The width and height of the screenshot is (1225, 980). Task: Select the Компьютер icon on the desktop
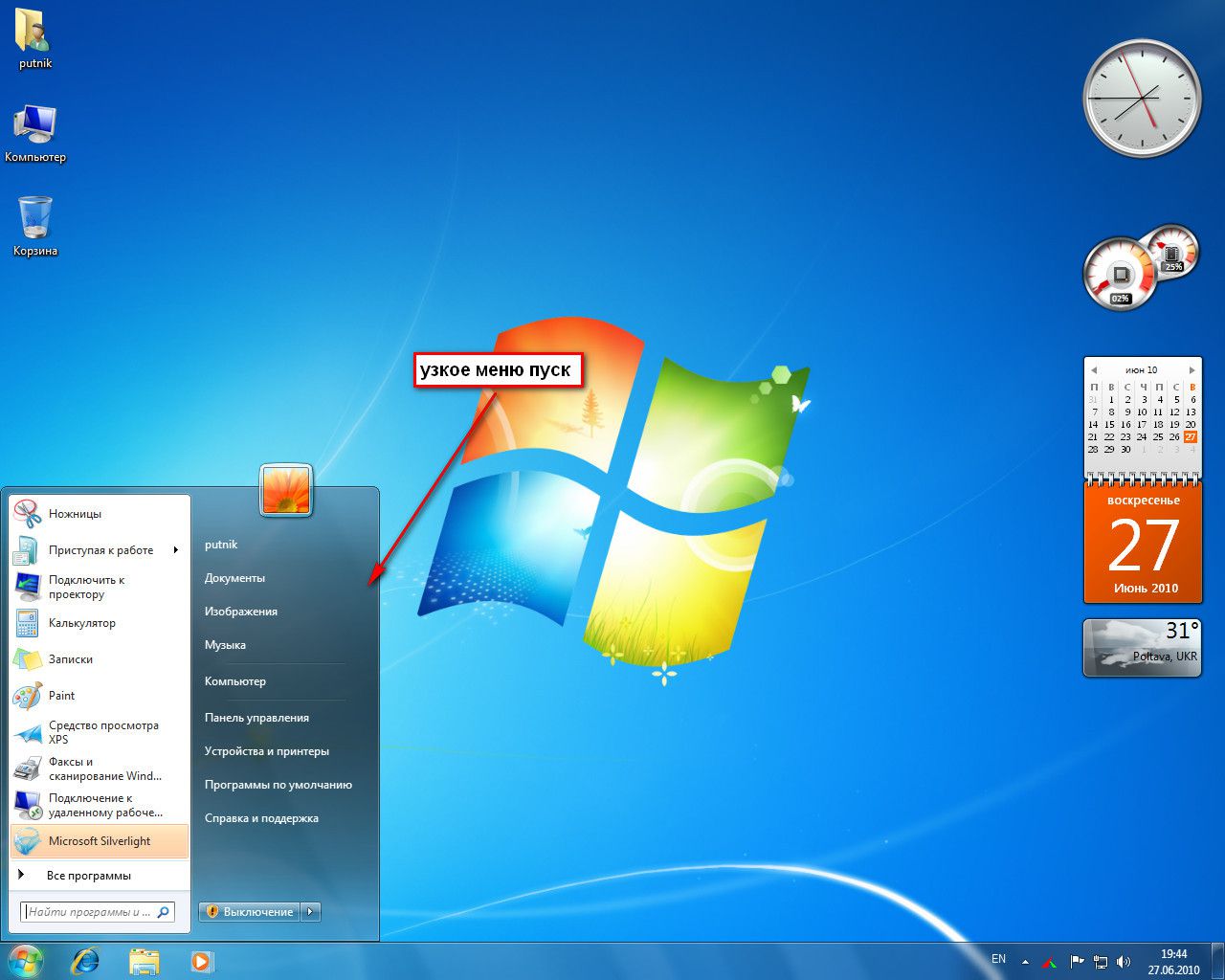35,134
